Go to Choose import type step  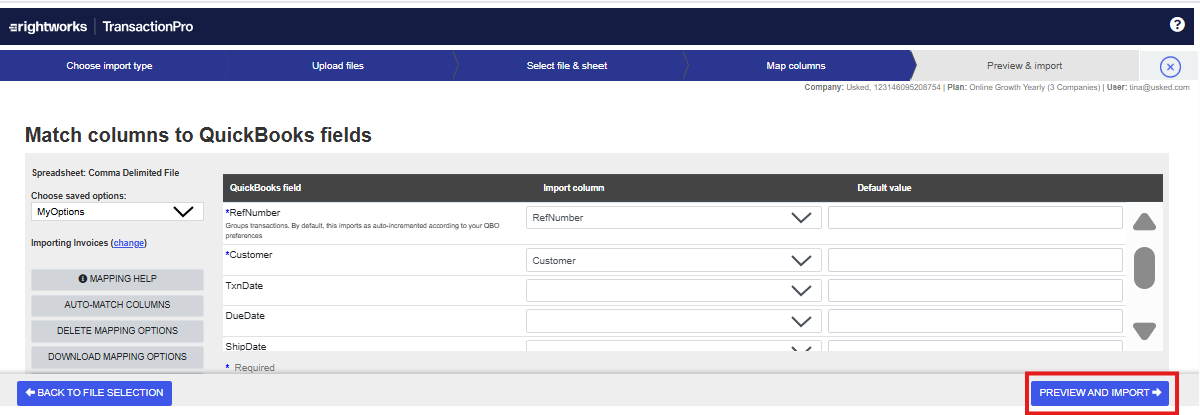click(109, 66)
